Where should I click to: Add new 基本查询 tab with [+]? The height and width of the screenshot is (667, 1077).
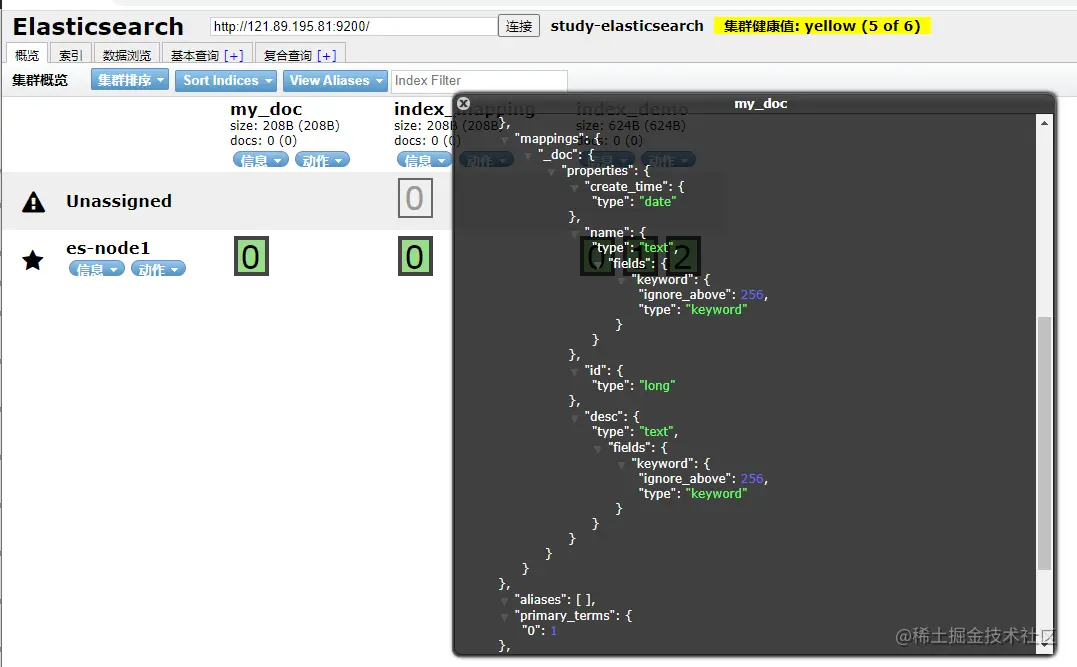[x=234, y=56]
